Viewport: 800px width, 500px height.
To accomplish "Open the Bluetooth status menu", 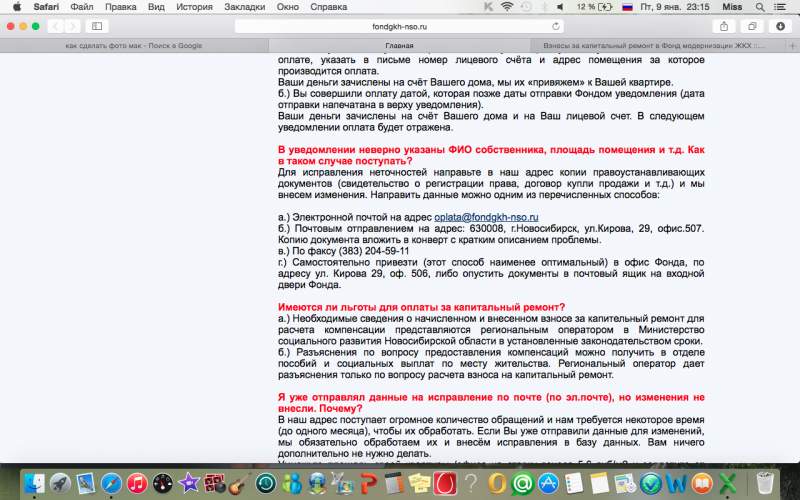I will [544, 7].
